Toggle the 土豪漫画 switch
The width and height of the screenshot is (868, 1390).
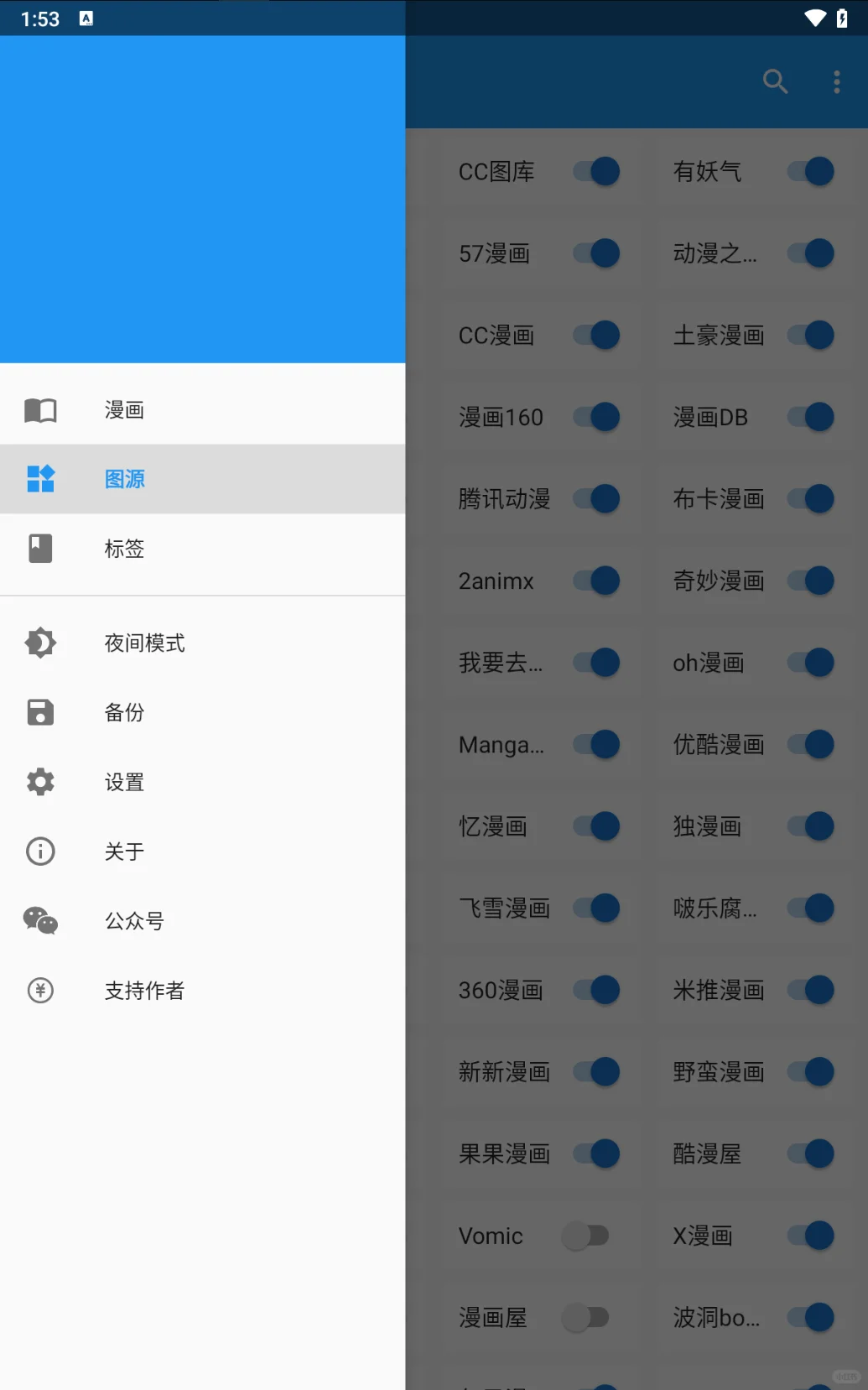[811, 336]
